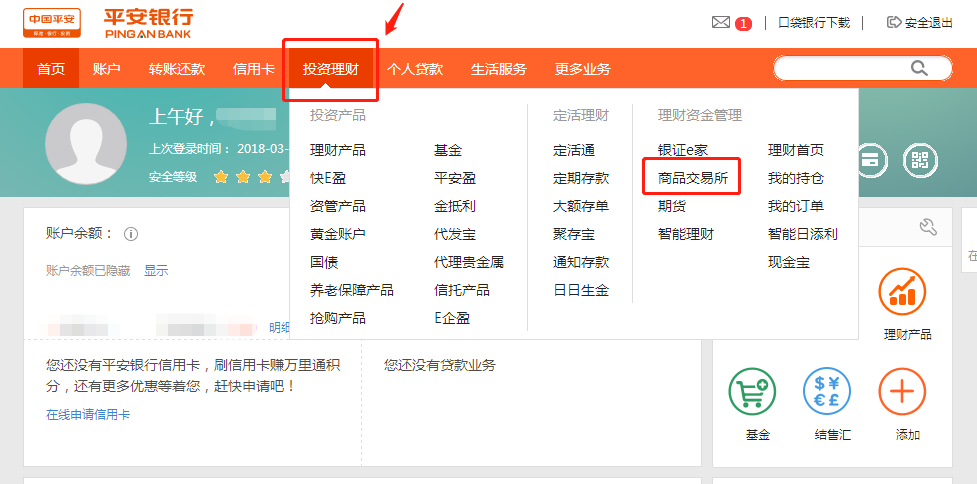Select E企盈 menu entry
The image size is (977, 484).
pos(452,318)
